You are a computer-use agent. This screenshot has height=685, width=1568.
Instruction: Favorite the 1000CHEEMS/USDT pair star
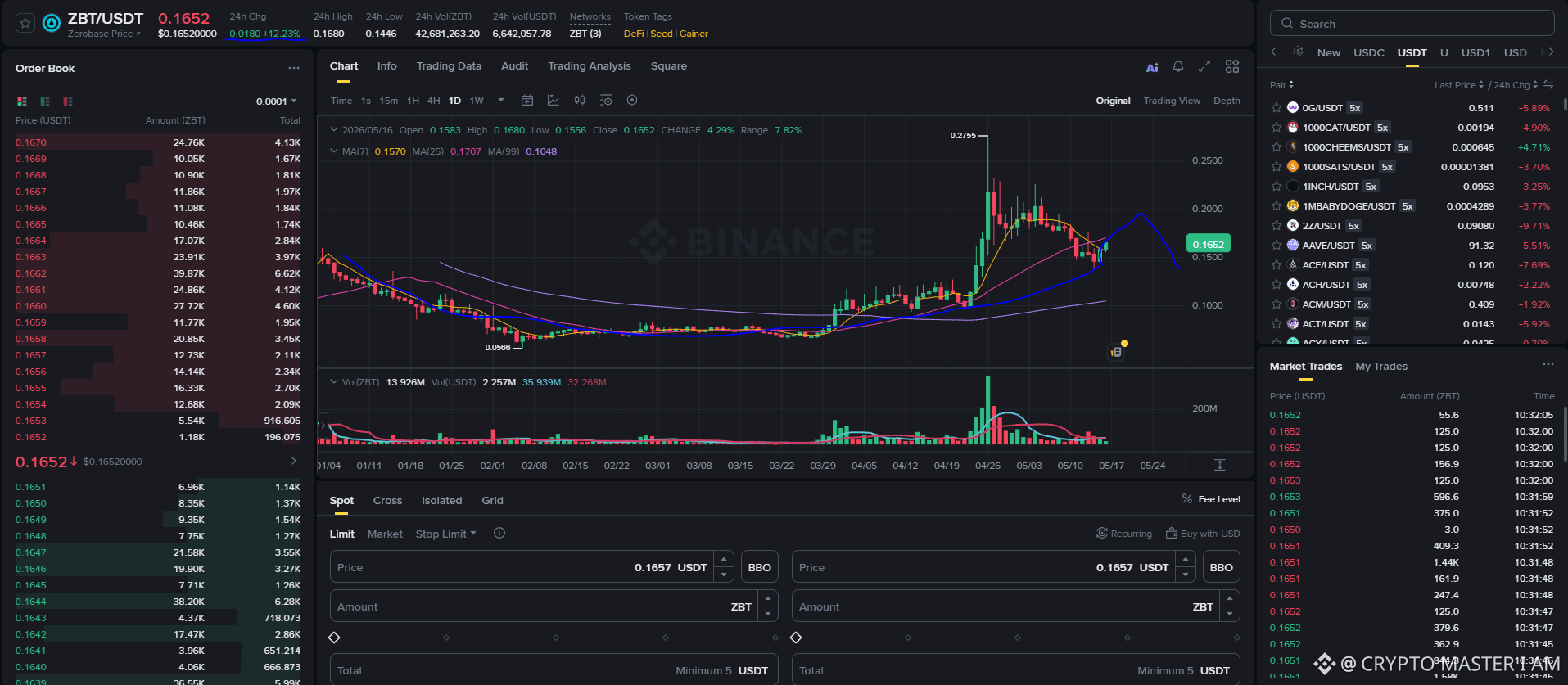point(1276,146)
